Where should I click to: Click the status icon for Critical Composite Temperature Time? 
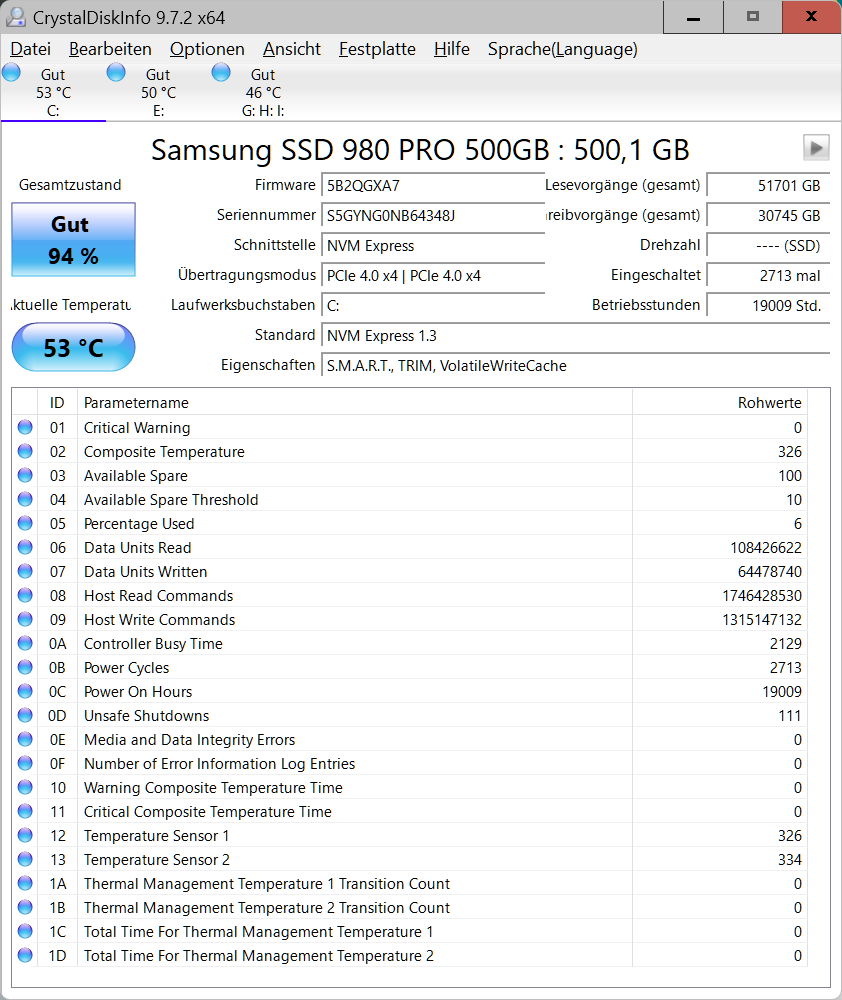[x=25, y=812]
